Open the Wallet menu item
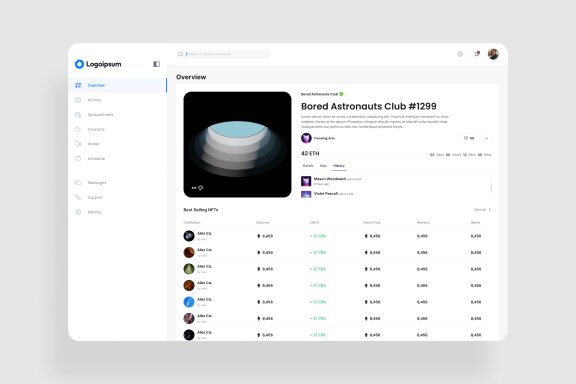Screen dimensions: 576x384 click(x=118, y=144)
